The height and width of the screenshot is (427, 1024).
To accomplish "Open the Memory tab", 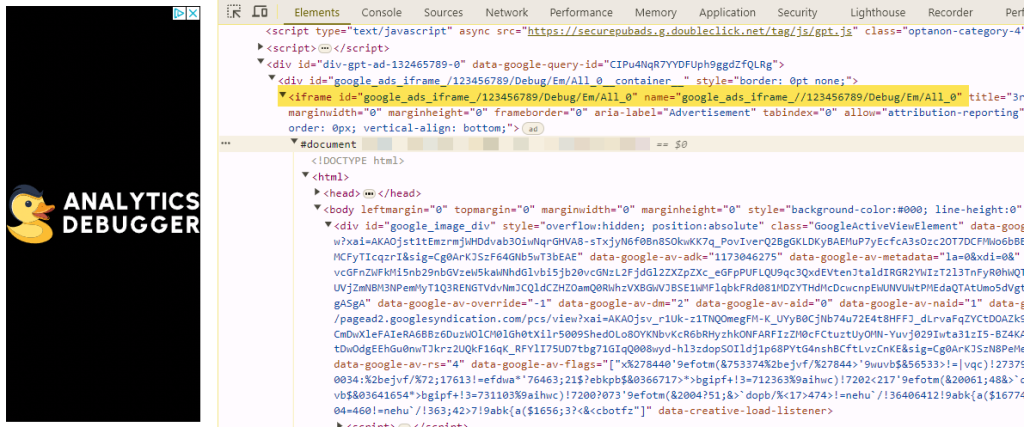I will [655, 12].
